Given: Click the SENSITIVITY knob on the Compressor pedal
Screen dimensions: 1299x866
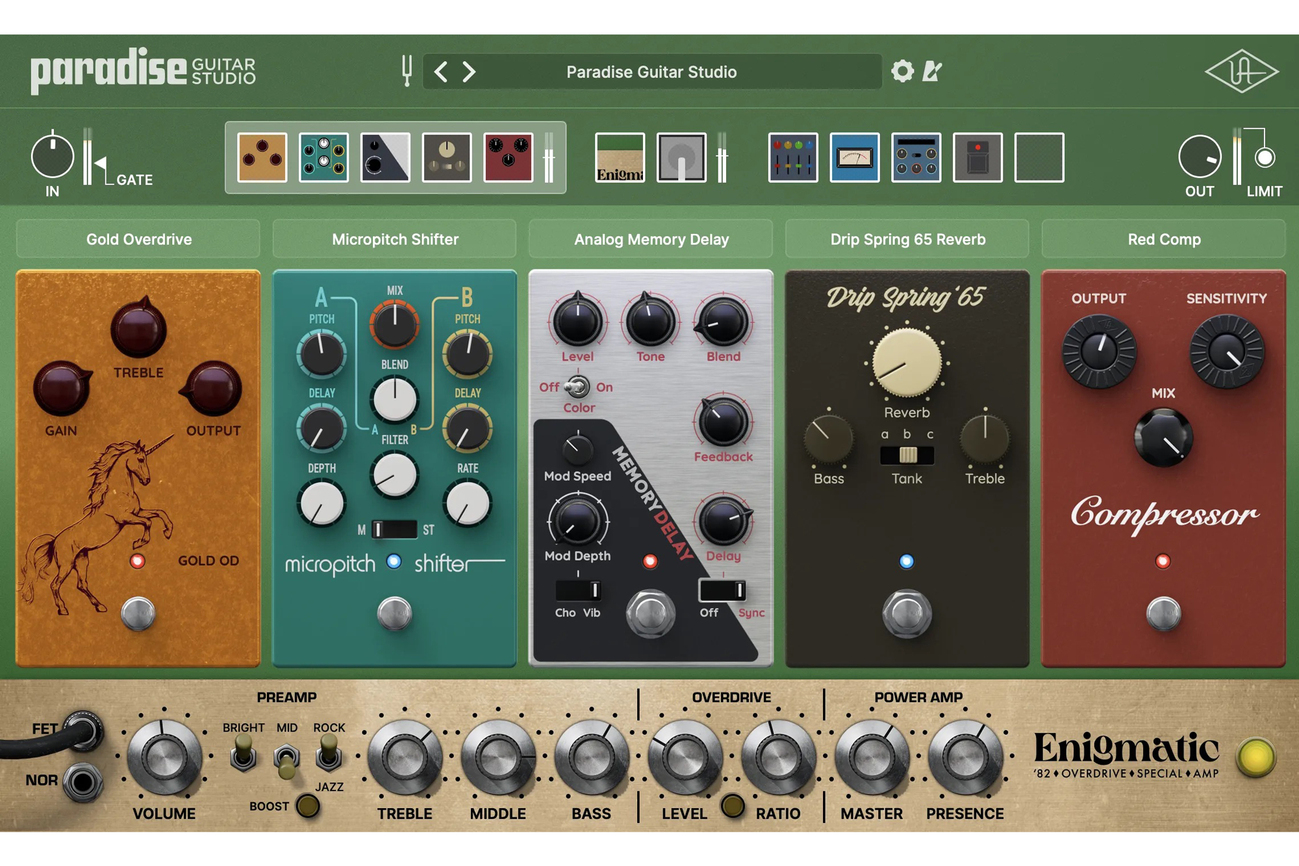Looking at the screenshot, I should (1227, 351).
